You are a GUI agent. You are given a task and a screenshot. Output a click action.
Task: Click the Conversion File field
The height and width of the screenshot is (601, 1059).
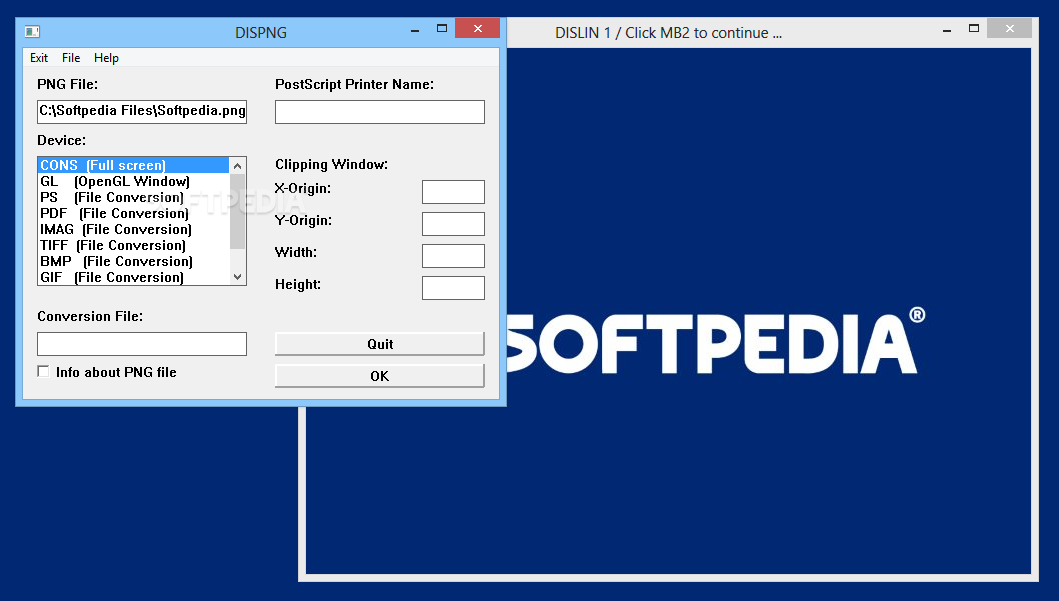[142, 344]
